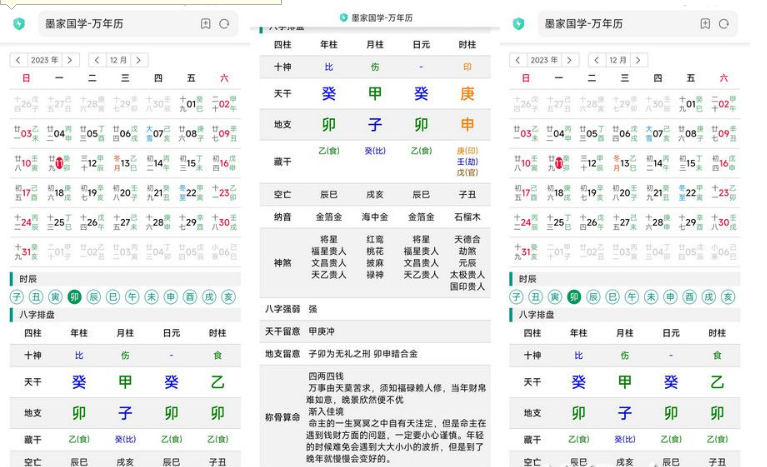
Task: Advance to next month in left panel
Action: 139,60
